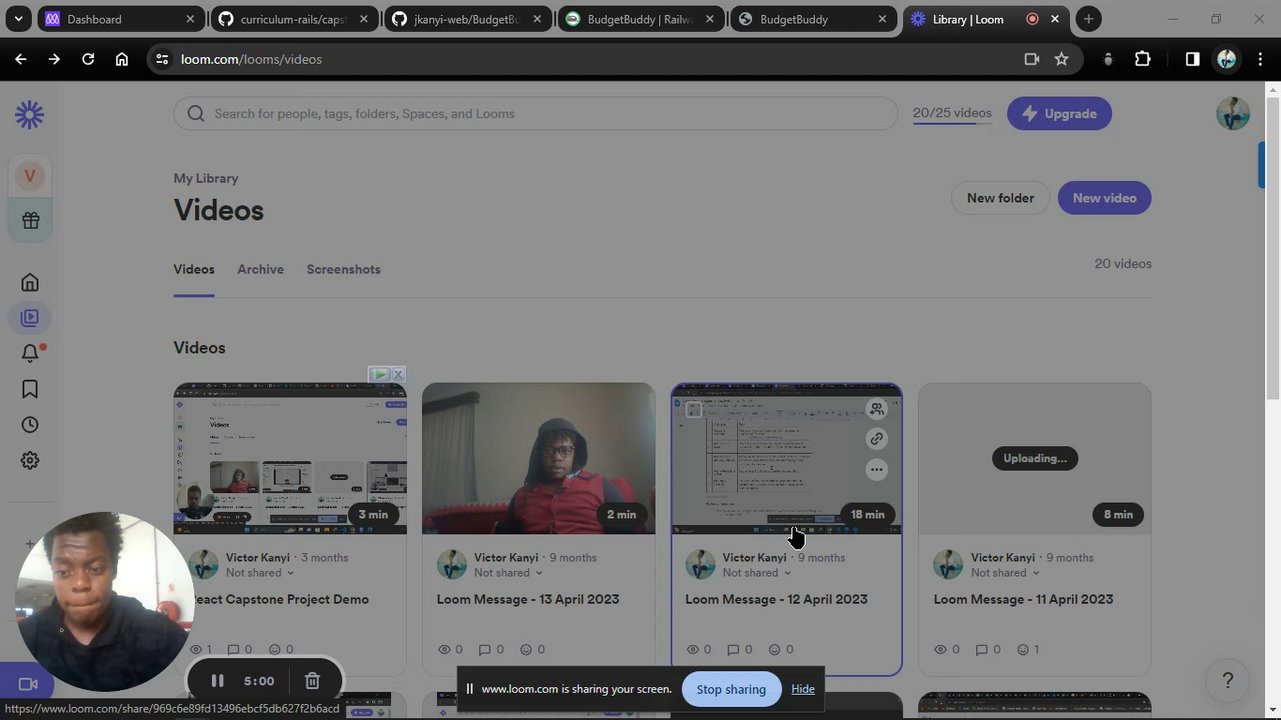Open Chrome profile avatar in toolbar
The width and height of the screenshot is (1281, 720).
(1227, 59)
